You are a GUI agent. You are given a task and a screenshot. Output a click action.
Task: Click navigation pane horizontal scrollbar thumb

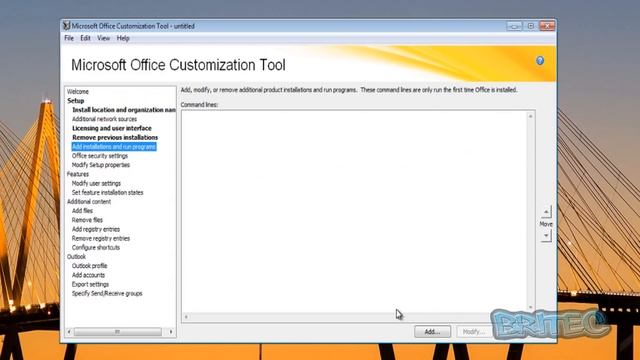click(118, 332)
